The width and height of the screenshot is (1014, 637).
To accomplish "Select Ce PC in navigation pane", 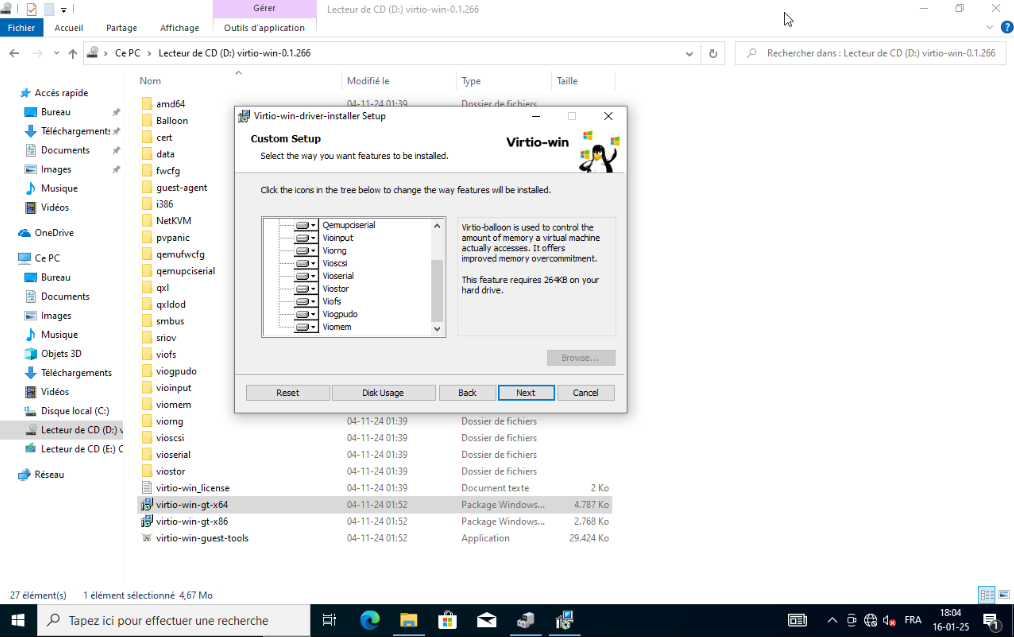I will tap(47, 258).
